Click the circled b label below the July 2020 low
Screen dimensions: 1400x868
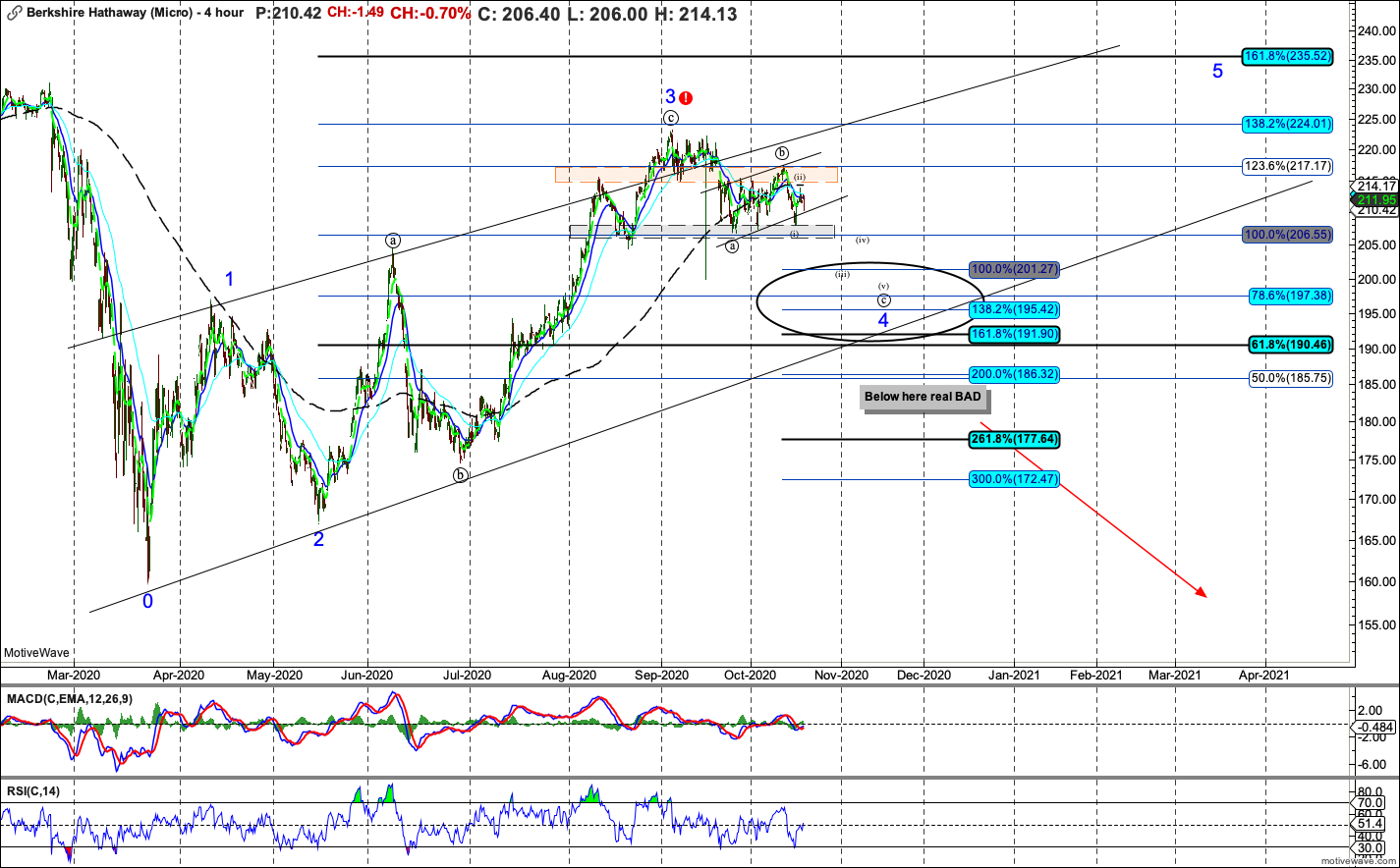[461, 475]
